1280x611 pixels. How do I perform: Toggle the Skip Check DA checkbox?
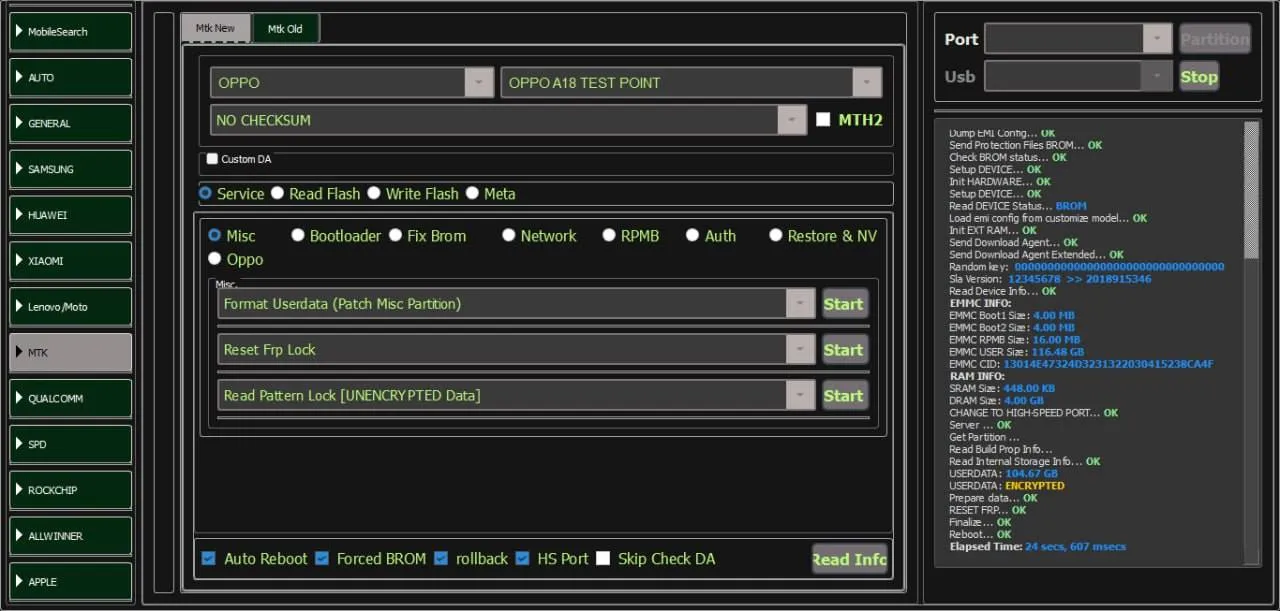(603, 559)
